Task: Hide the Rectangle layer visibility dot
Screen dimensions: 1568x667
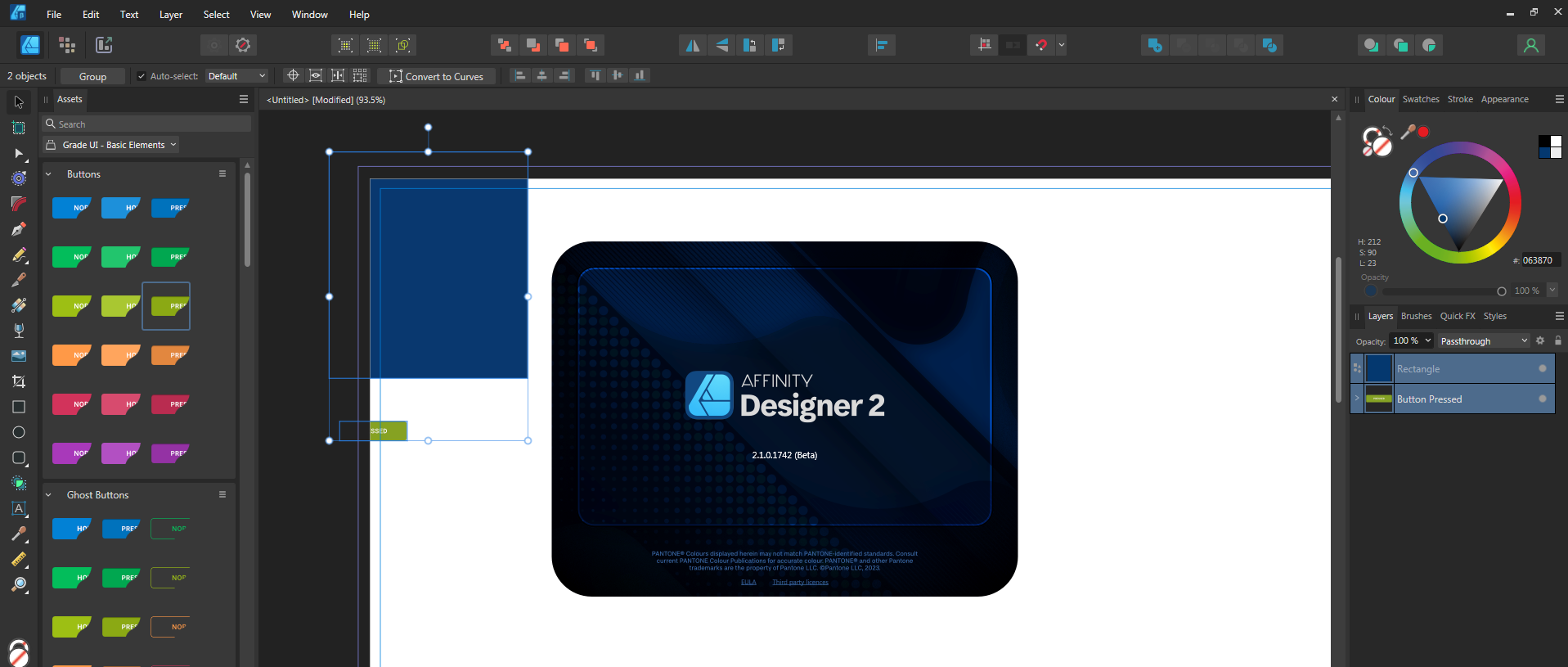Action: click(1543, 368)
